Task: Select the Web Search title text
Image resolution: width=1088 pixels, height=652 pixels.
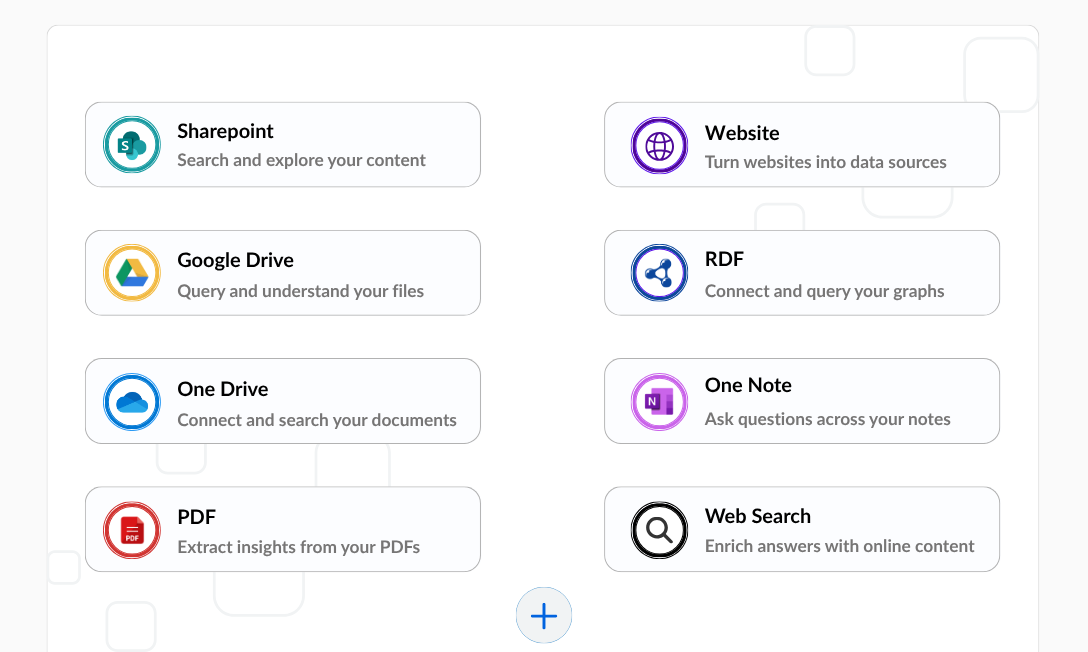Action: (758, 516)
